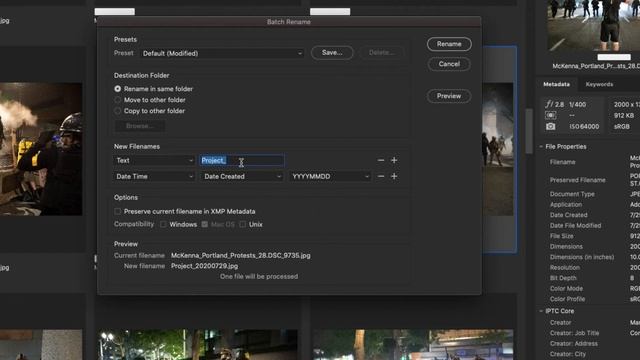Click the Bit Depth metadata row
Image resolution: width=640 pixels, height=360 pixels.
[x=594, y=278]
